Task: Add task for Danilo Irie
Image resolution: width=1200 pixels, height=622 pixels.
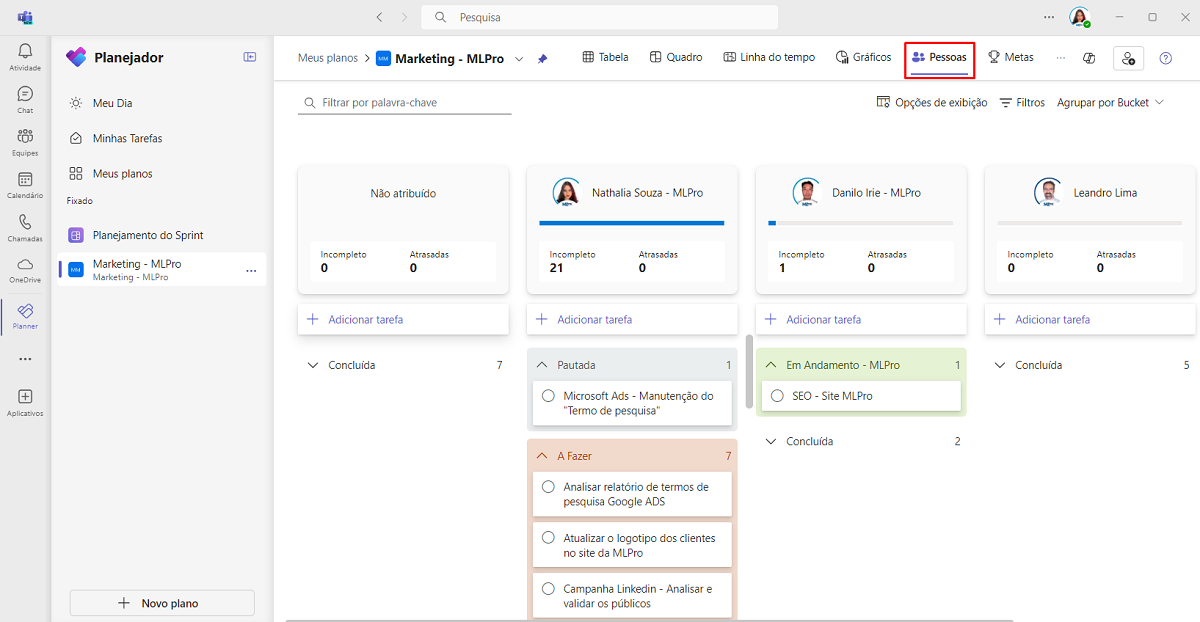Action: [x=861, y=319]
